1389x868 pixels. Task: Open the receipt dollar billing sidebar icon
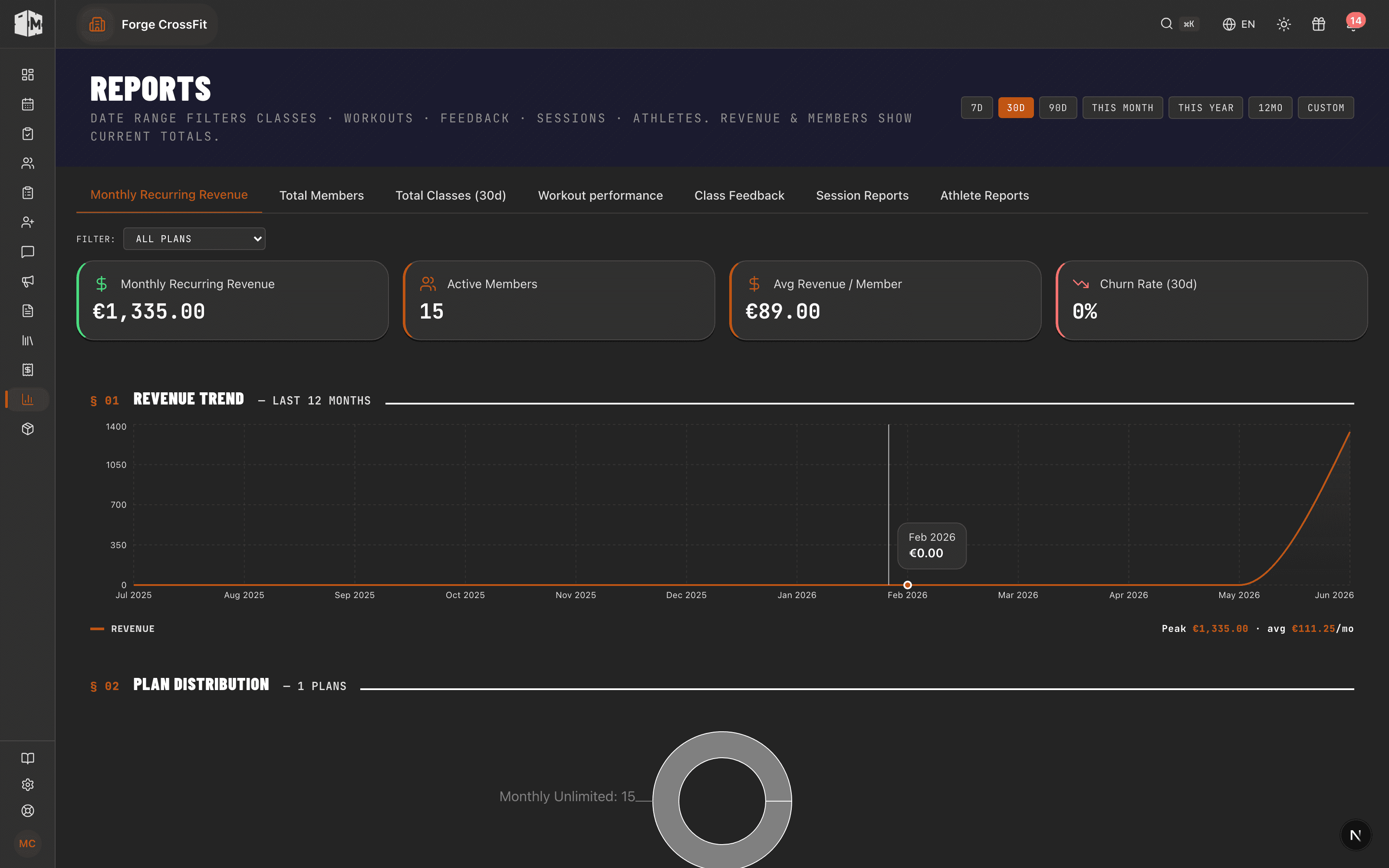pyautogui.click(x=27, y=370)
